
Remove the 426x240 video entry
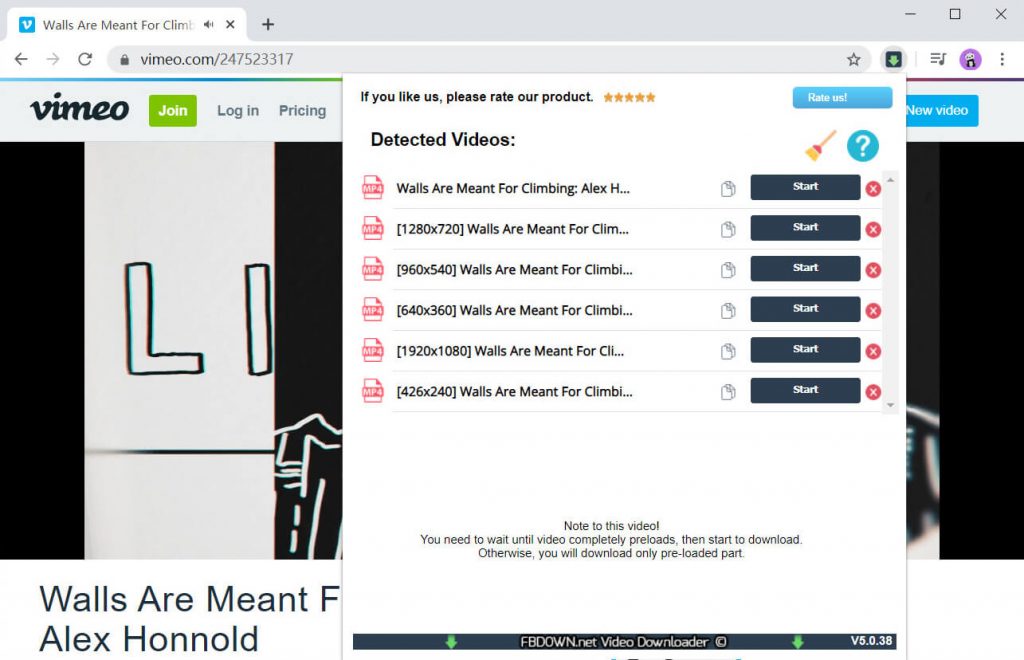(873, 392)
